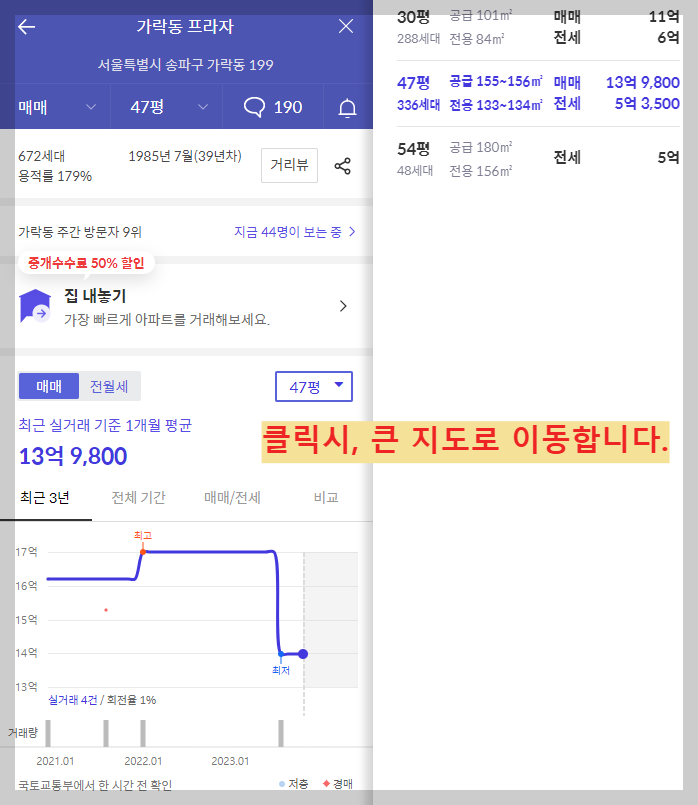Click the 1985년 7월(39년차) build date text

pyautogui.click(x=185, y=156)
